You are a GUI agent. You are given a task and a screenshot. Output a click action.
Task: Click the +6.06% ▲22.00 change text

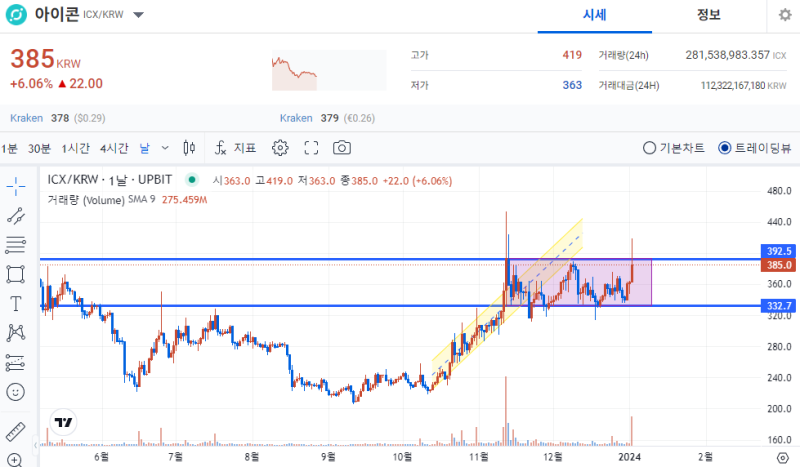(x=56, y=84)
